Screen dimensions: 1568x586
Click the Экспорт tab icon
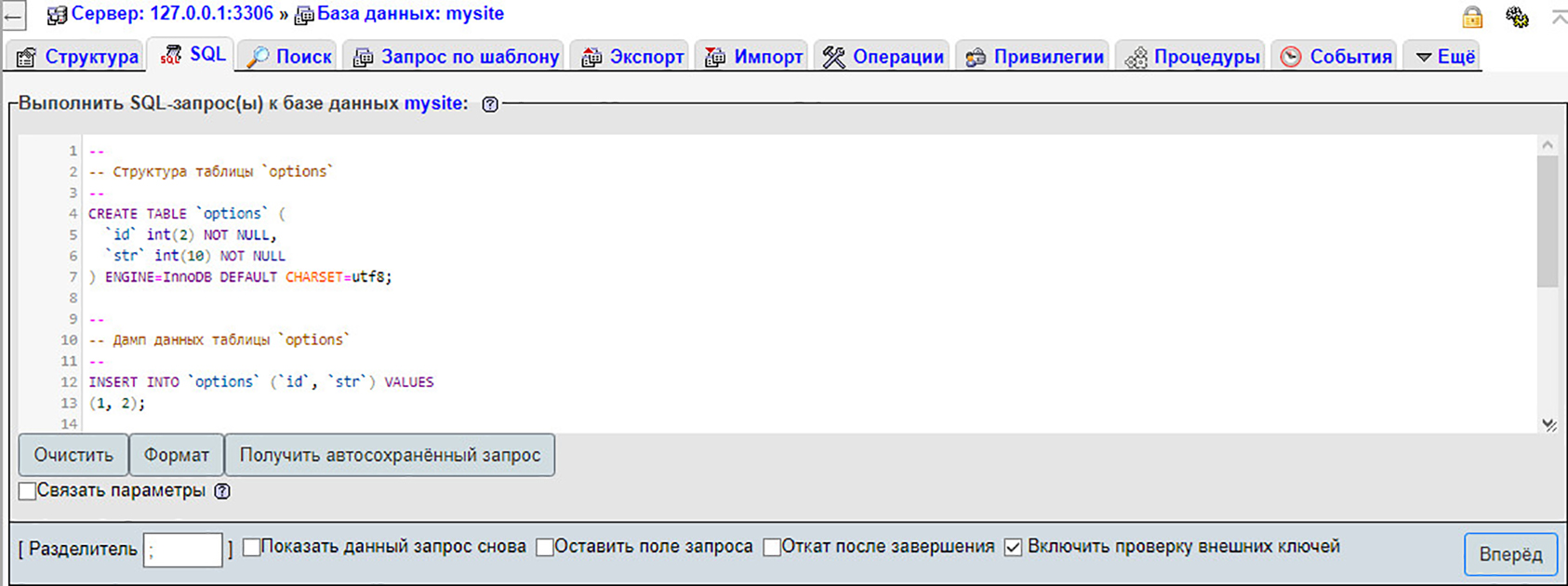pyautogui.click(x=591, y=58)
